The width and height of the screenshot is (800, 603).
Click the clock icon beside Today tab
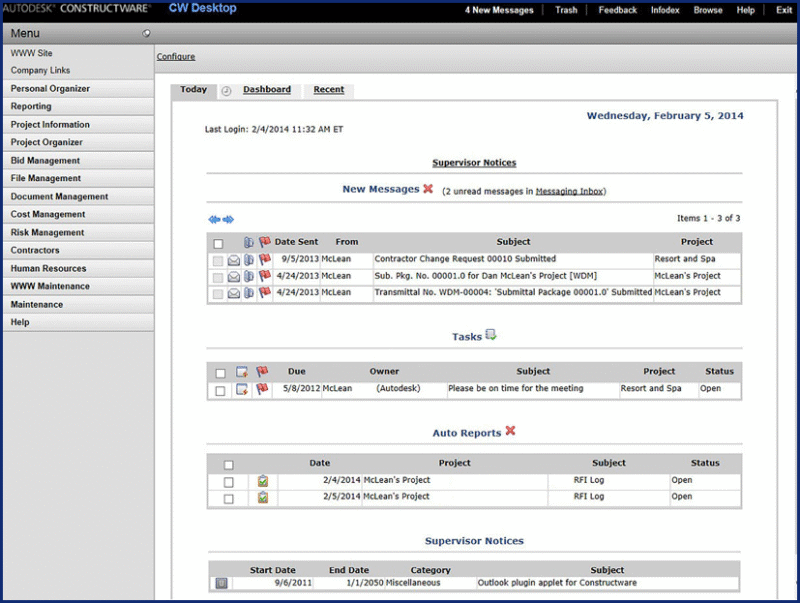(x=226, y=91)
